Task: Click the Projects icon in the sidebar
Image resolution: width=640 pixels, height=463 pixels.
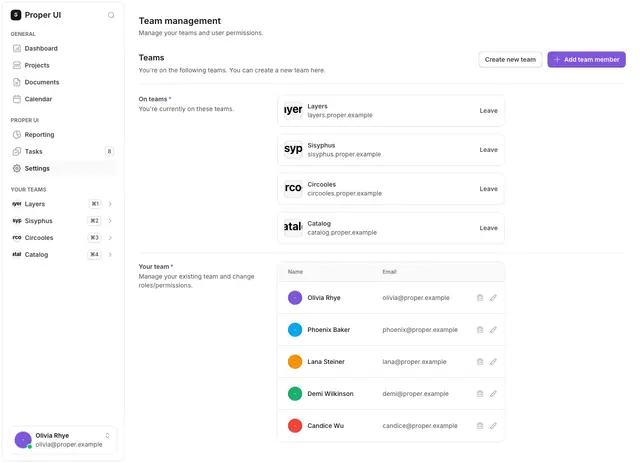Action: click(17, 65)
